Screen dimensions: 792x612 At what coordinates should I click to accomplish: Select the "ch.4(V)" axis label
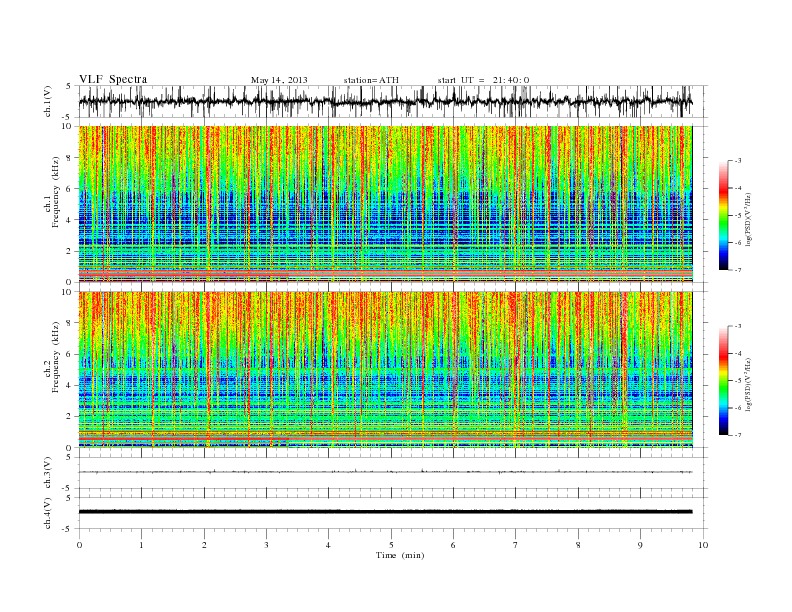(48, 513)
